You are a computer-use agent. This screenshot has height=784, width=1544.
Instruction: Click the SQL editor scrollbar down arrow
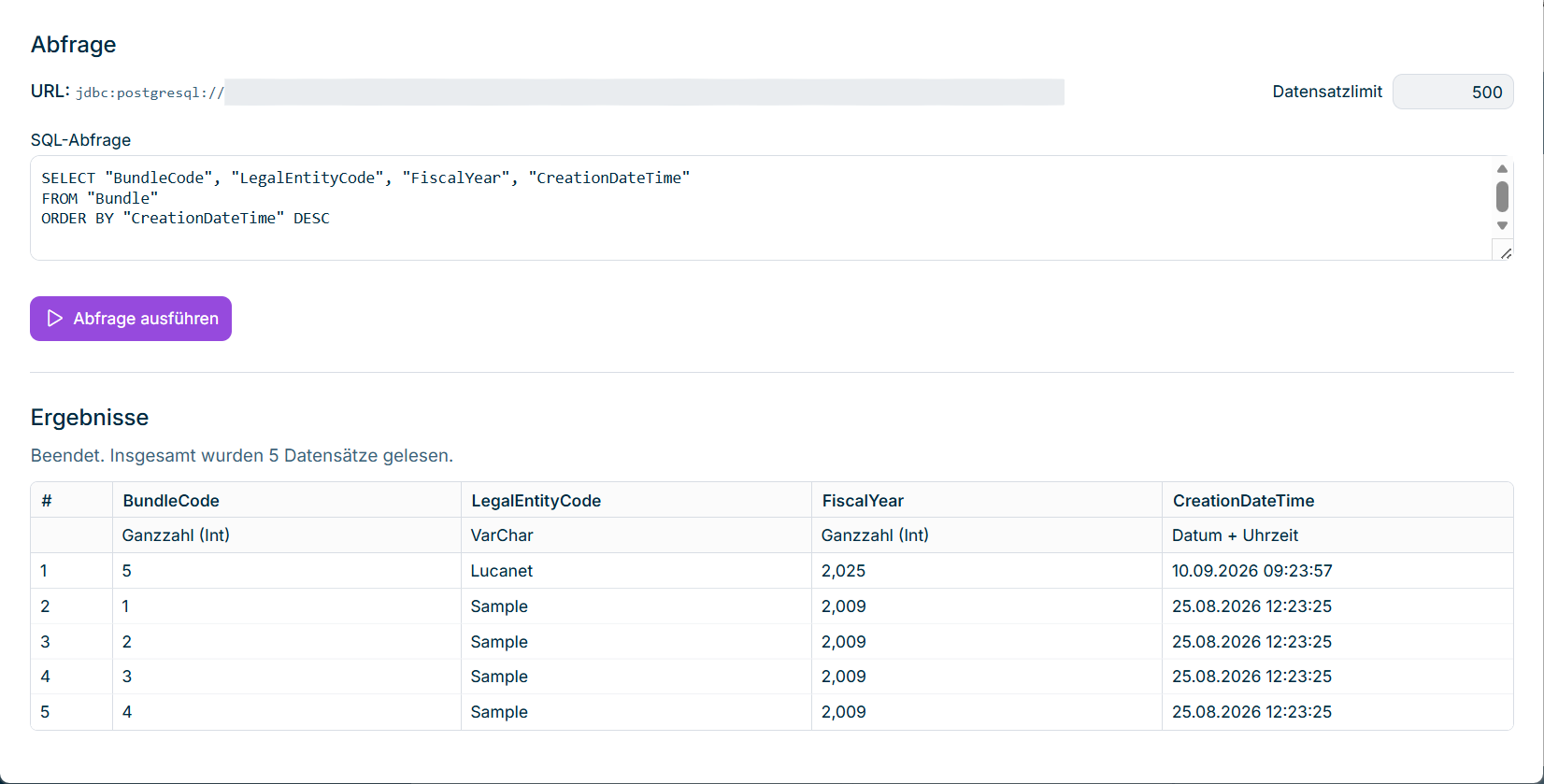(1502, 225)
